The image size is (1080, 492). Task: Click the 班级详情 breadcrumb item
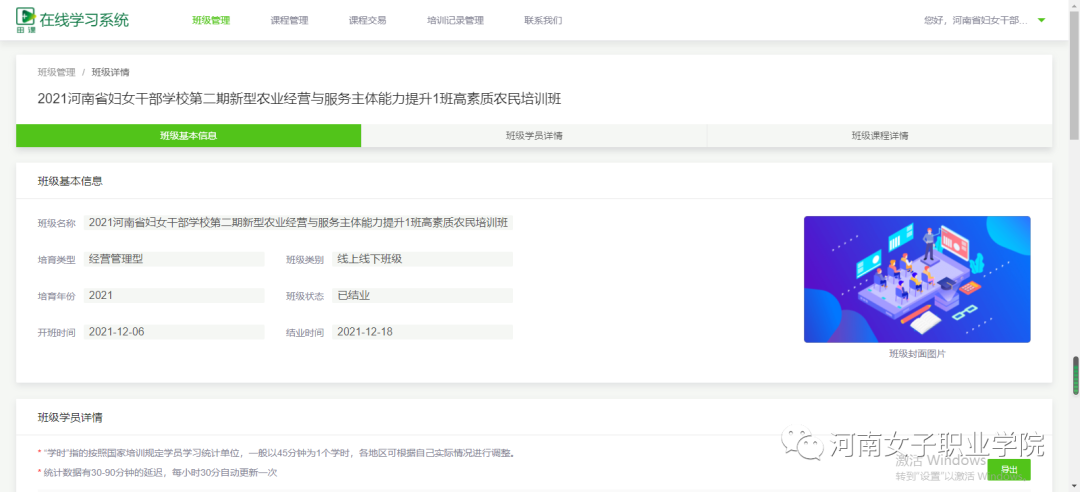[x=110, y=72]
